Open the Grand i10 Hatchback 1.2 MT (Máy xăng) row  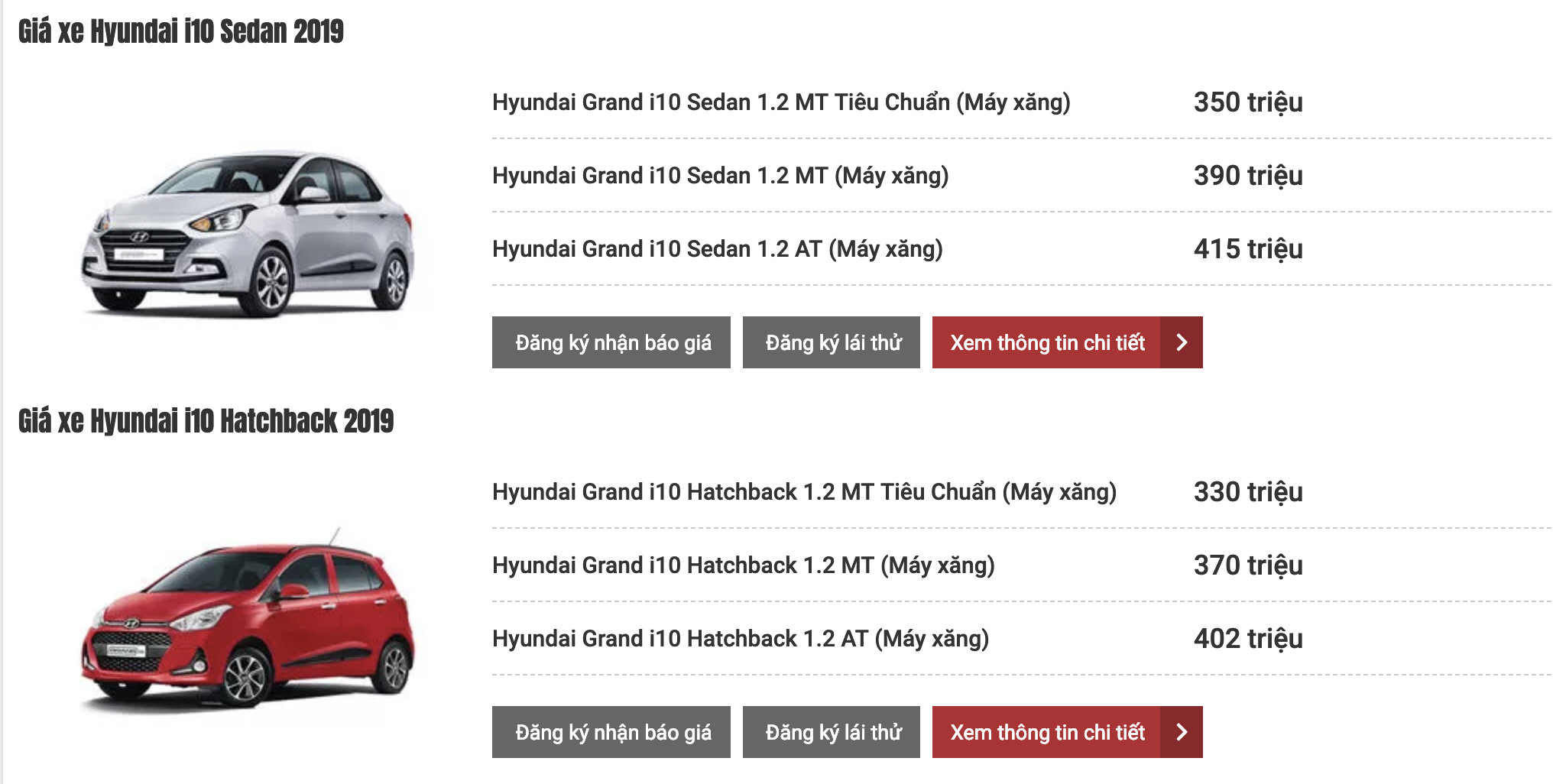(x=743, y=565)
